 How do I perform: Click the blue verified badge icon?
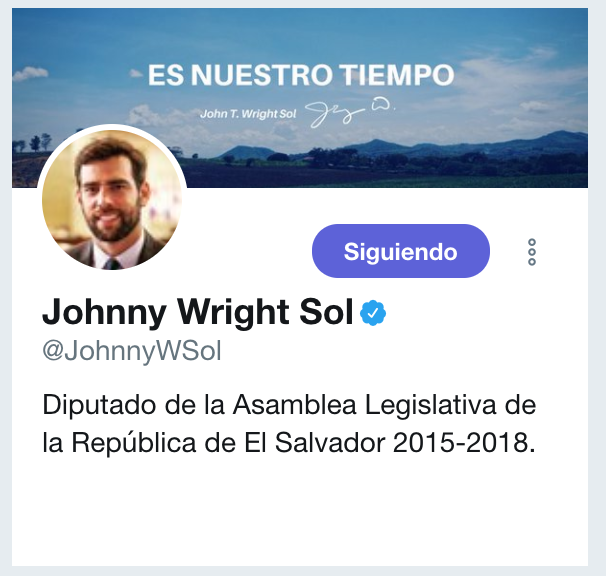point(373,313)
